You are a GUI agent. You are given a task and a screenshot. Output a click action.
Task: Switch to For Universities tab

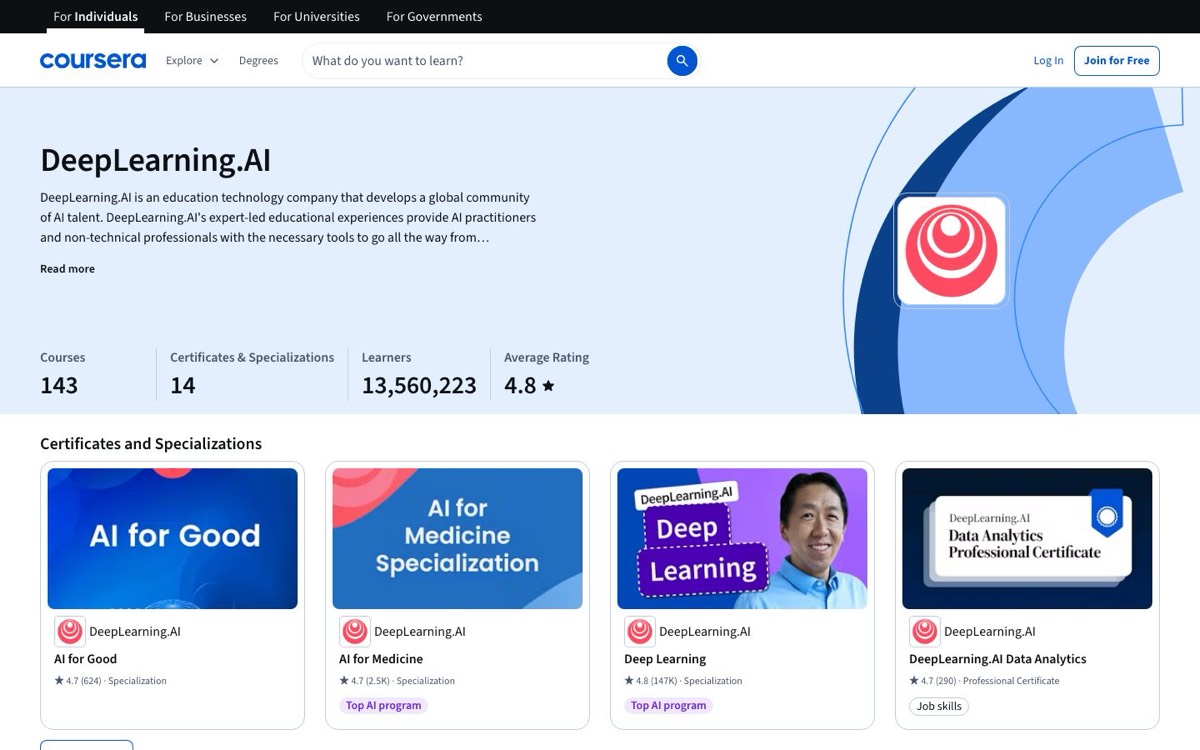pyautogui.click(x=316, y=17)
